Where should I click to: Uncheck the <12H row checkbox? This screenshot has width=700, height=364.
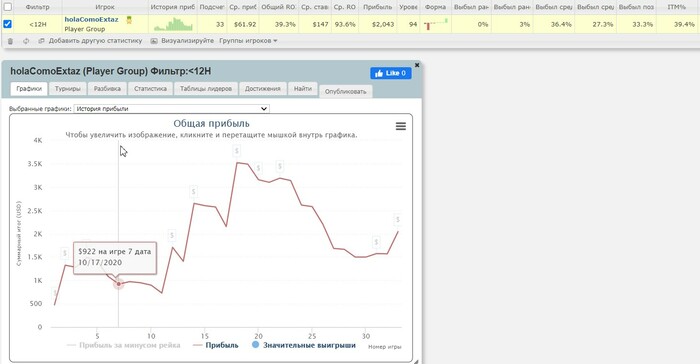click(8, 24)
